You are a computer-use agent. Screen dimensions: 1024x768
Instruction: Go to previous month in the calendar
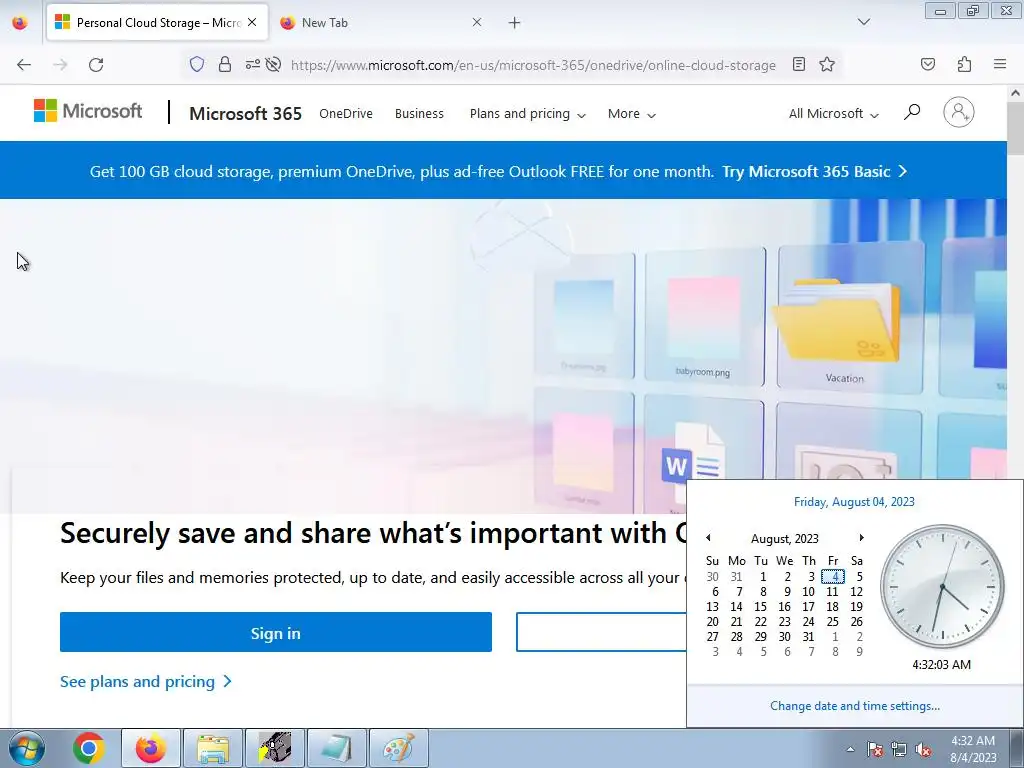708,537
